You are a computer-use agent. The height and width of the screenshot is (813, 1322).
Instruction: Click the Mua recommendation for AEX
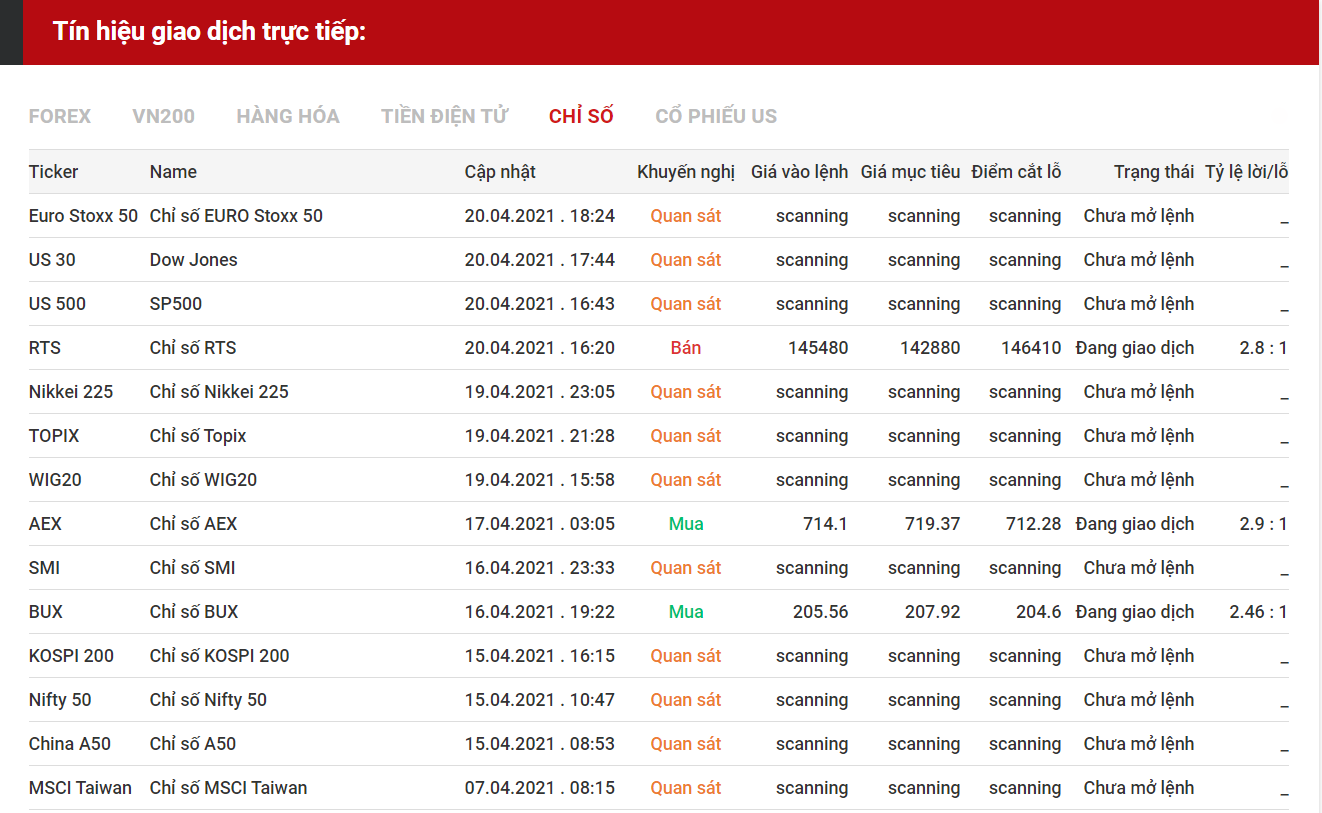pos(686,524)
